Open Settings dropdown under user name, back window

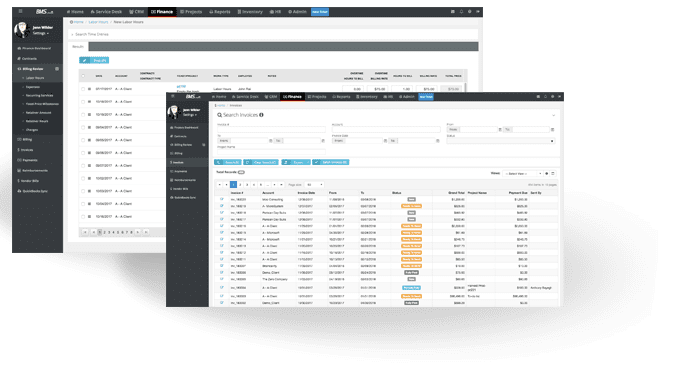41,34
